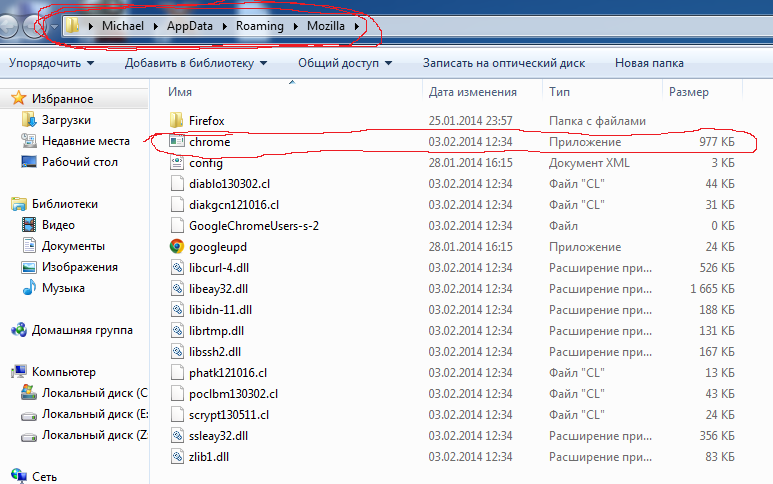The width and height of the screenshot is (773, 484).
Task: Click the zlib1.dll file icon
Action: coord(177,457)
